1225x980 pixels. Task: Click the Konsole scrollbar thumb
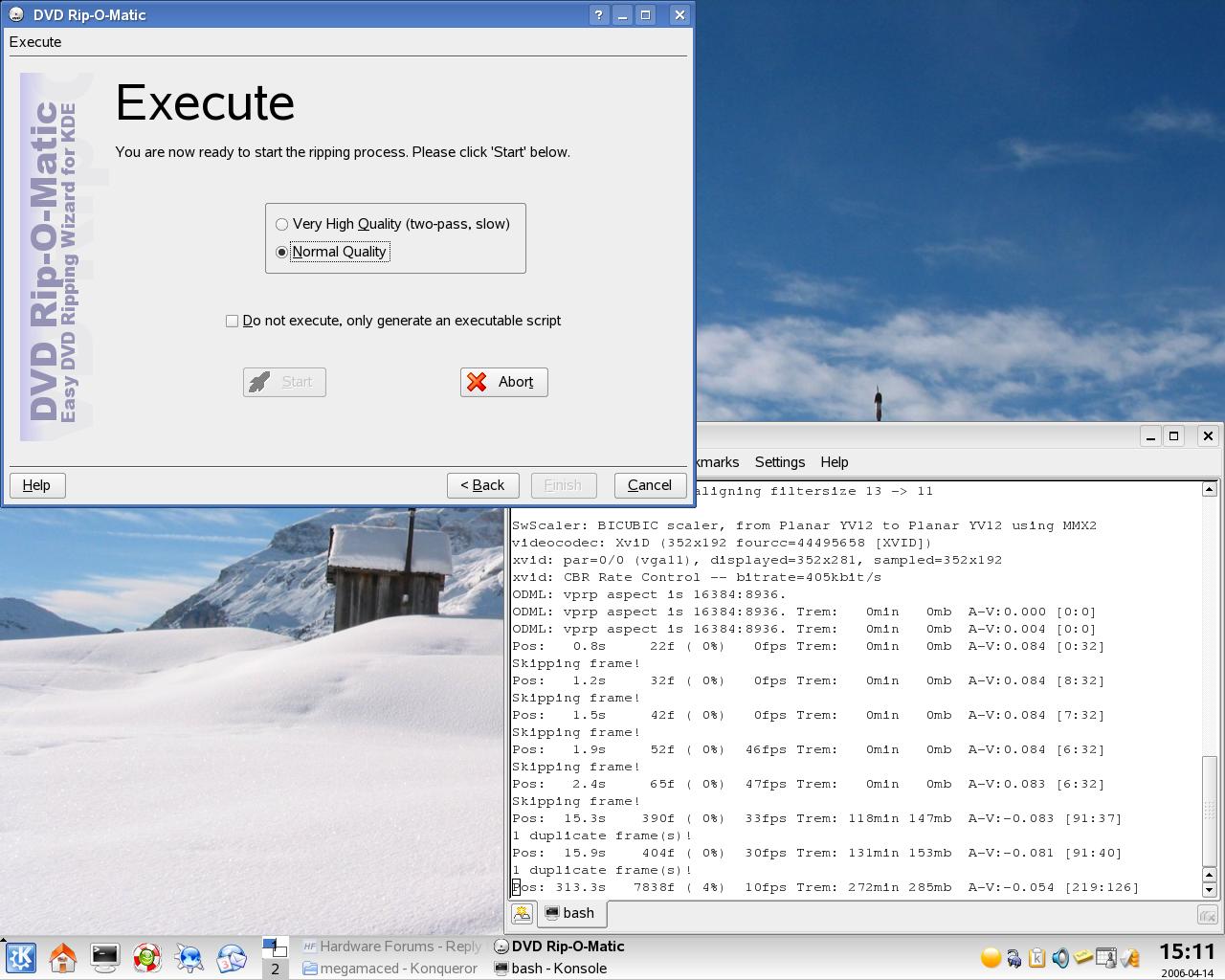tap(1210, 810)
